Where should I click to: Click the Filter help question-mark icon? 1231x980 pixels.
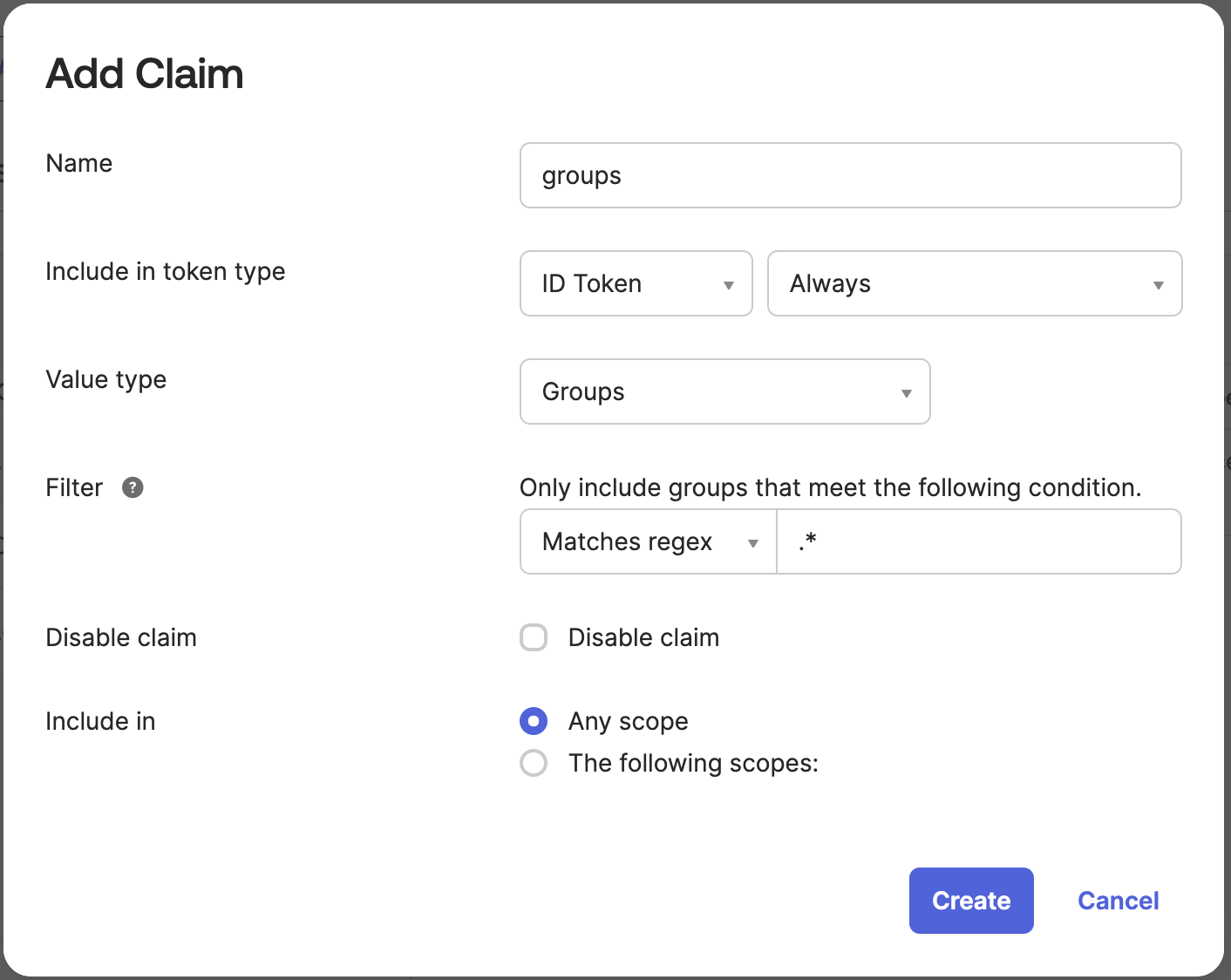tap(133, 487)
